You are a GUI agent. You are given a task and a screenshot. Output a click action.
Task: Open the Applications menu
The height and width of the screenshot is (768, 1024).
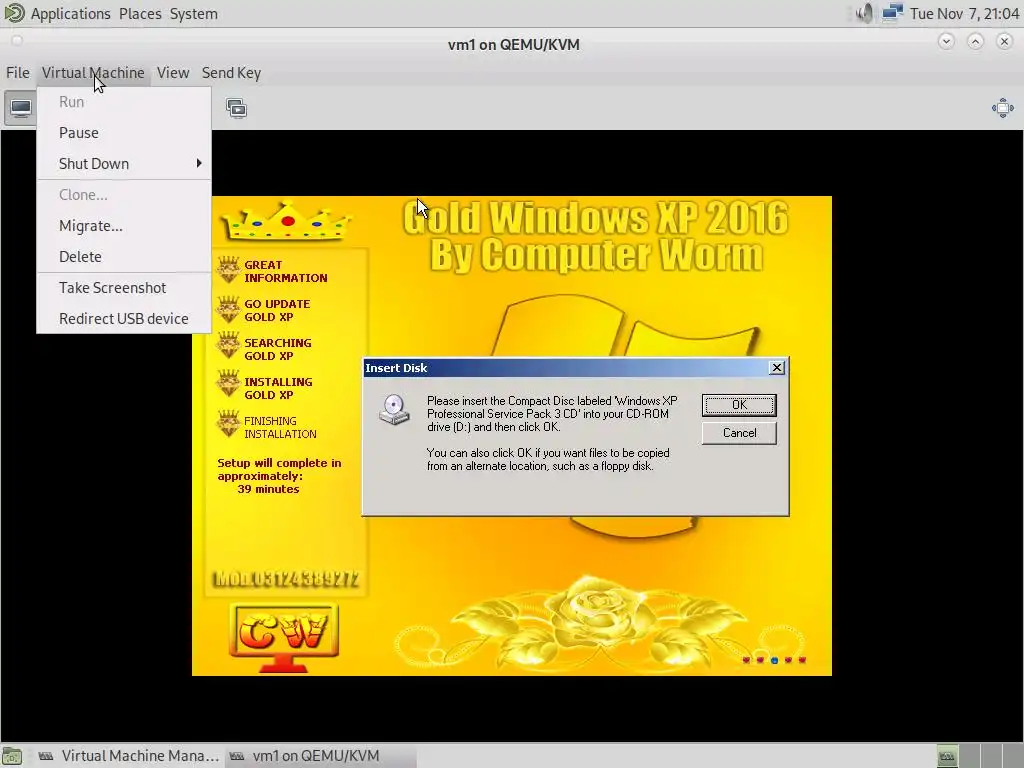click(70, 14)
